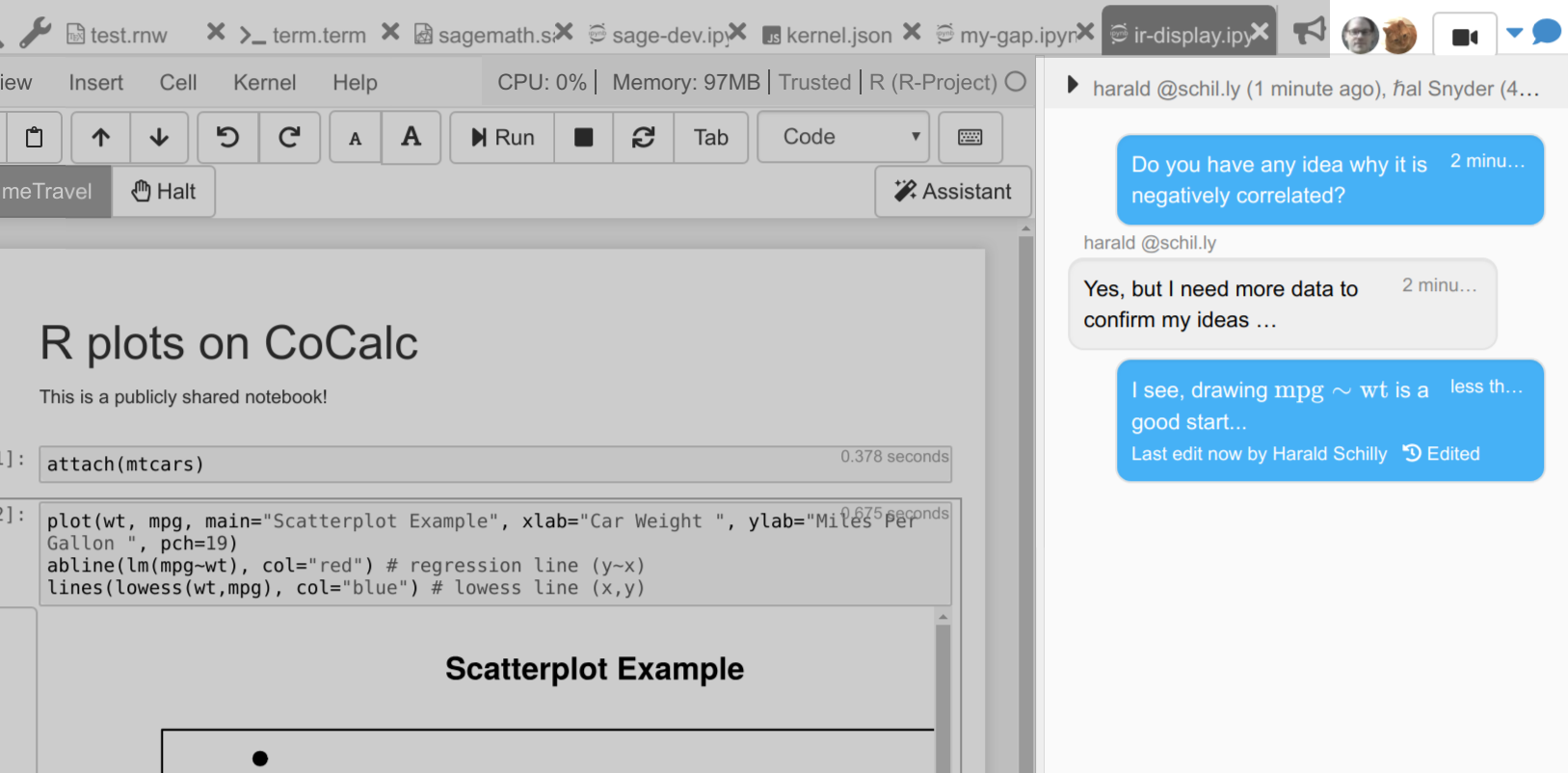Open the Code cell type dropdown

(x=843, y=138)
